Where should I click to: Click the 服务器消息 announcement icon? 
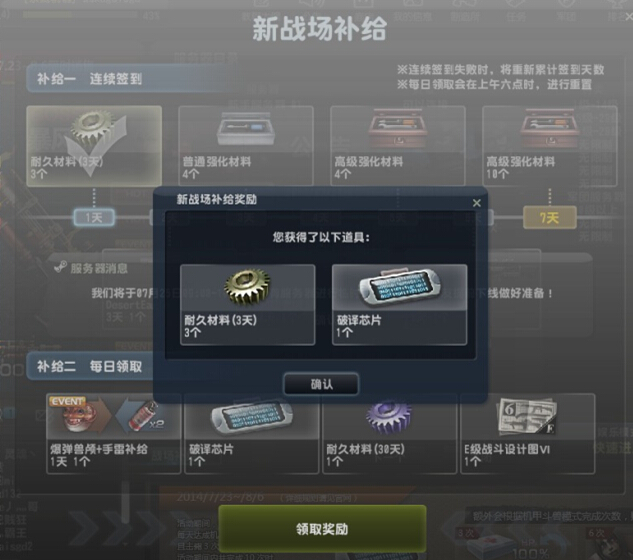(61, 267)
